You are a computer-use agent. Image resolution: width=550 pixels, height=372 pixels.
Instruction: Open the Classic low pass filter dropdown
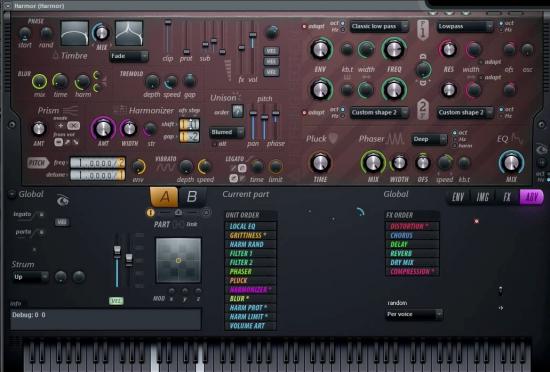(x=379, y=26)
